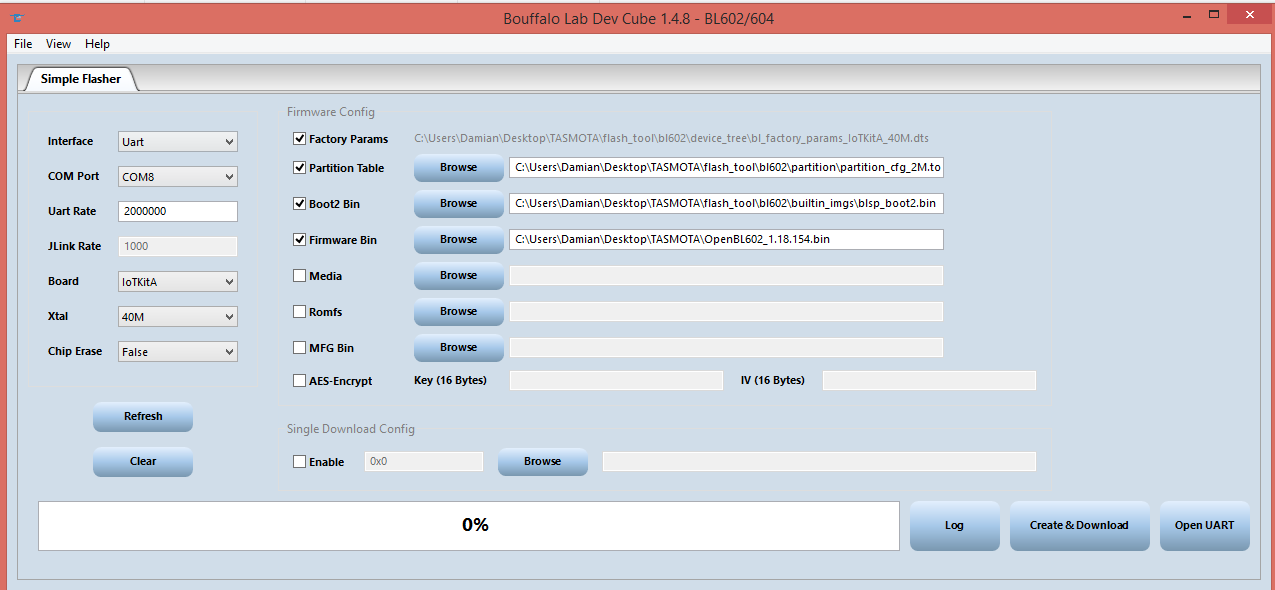Click Browse for Boot2 Bin
The height and width of the screenshot is (590, 1275).
coord(458,204)
